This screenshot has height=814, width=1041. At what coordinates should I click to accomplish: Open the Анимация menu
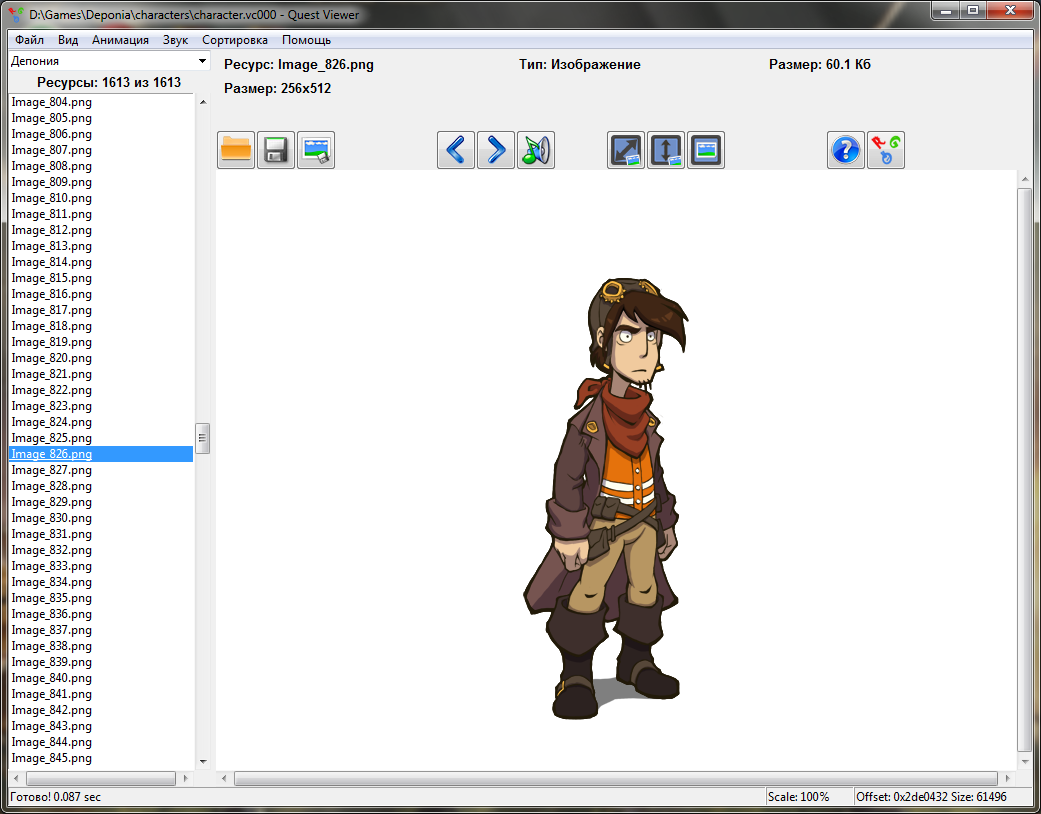pyautogui.click(x=120, y=40)
